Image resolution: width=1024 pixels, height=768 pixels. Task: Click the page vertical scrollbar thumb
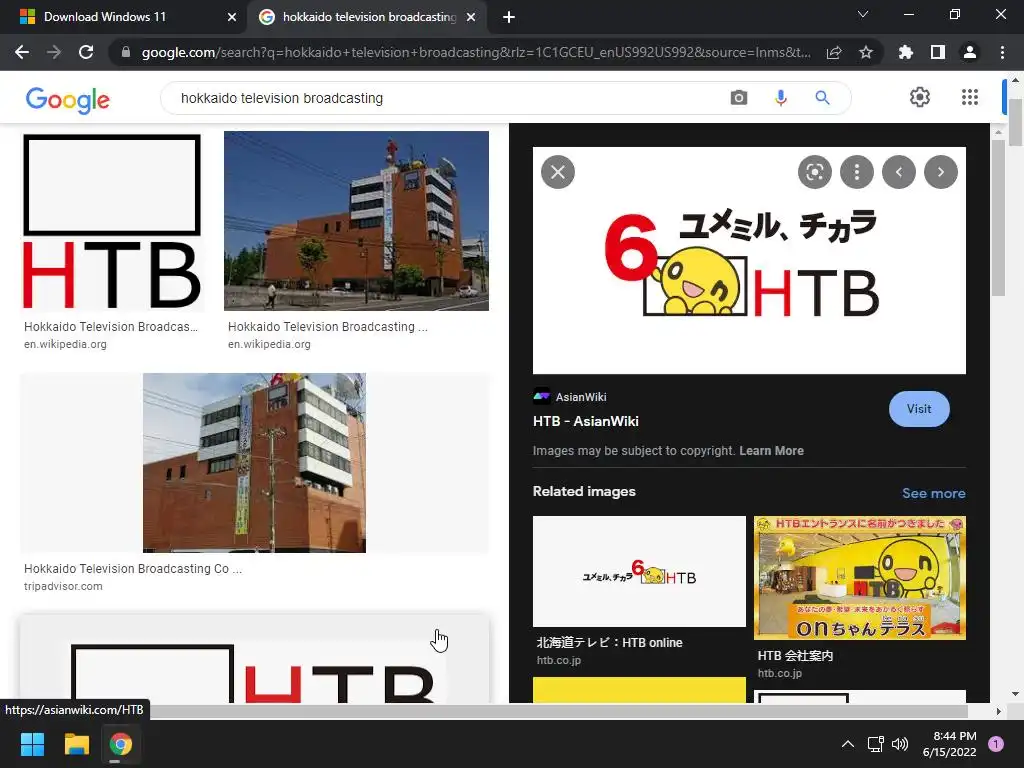pos(1016,123)
